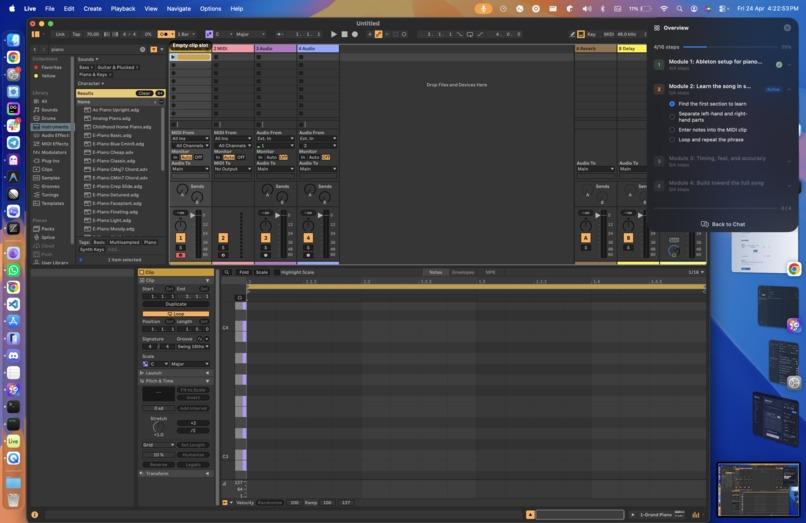Click the magnifier icon in the clip editor

(x=227, y=272)
